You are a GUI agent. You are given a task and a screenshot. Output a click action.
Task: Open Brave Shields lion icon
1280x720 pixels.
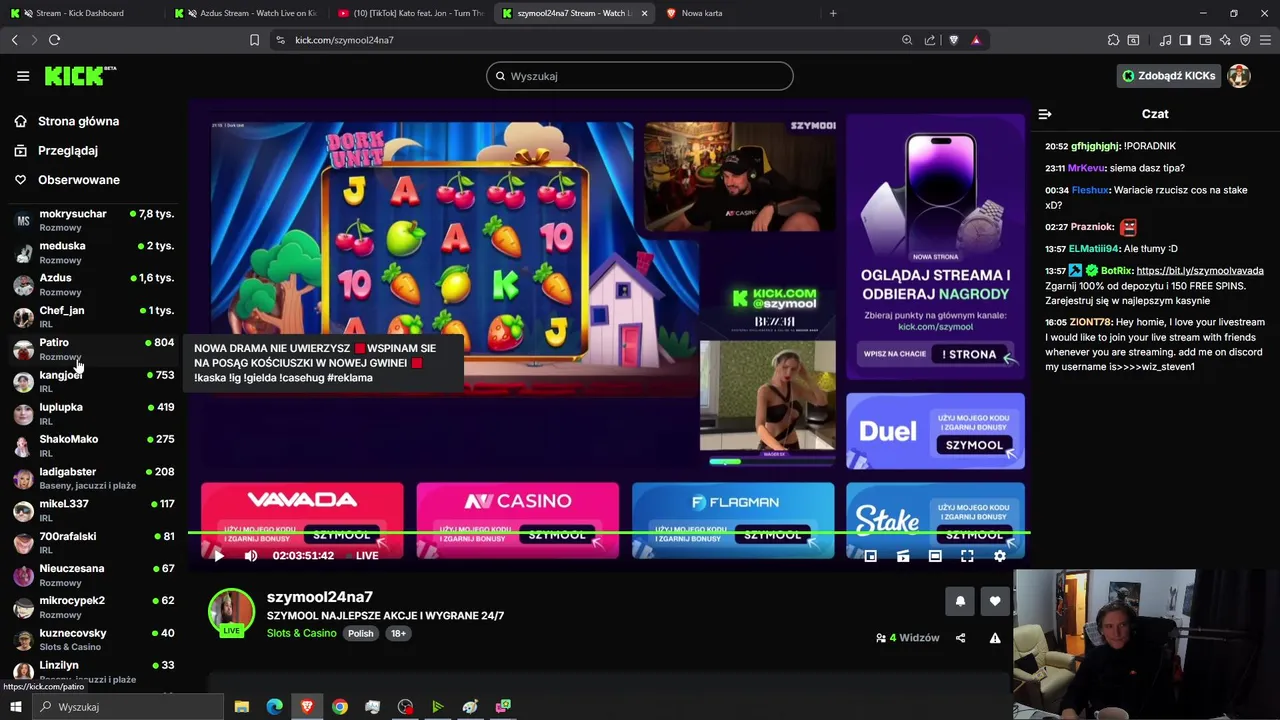(x=953, y=40)
